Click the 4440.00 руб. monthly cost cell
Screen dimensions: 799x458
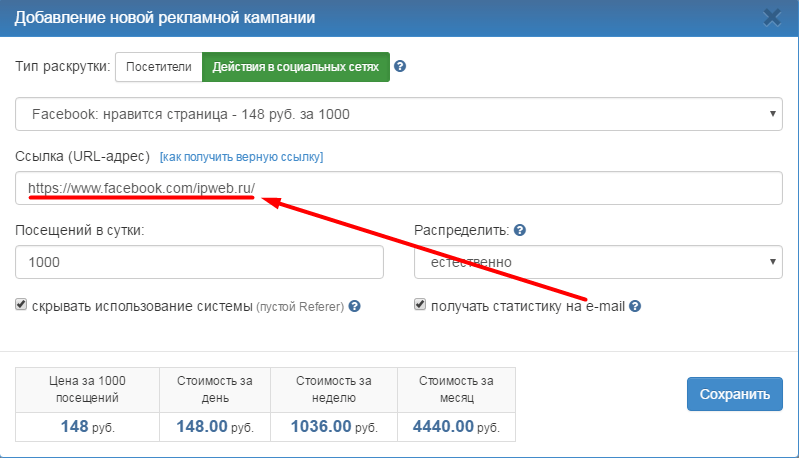tap(456, 426)
